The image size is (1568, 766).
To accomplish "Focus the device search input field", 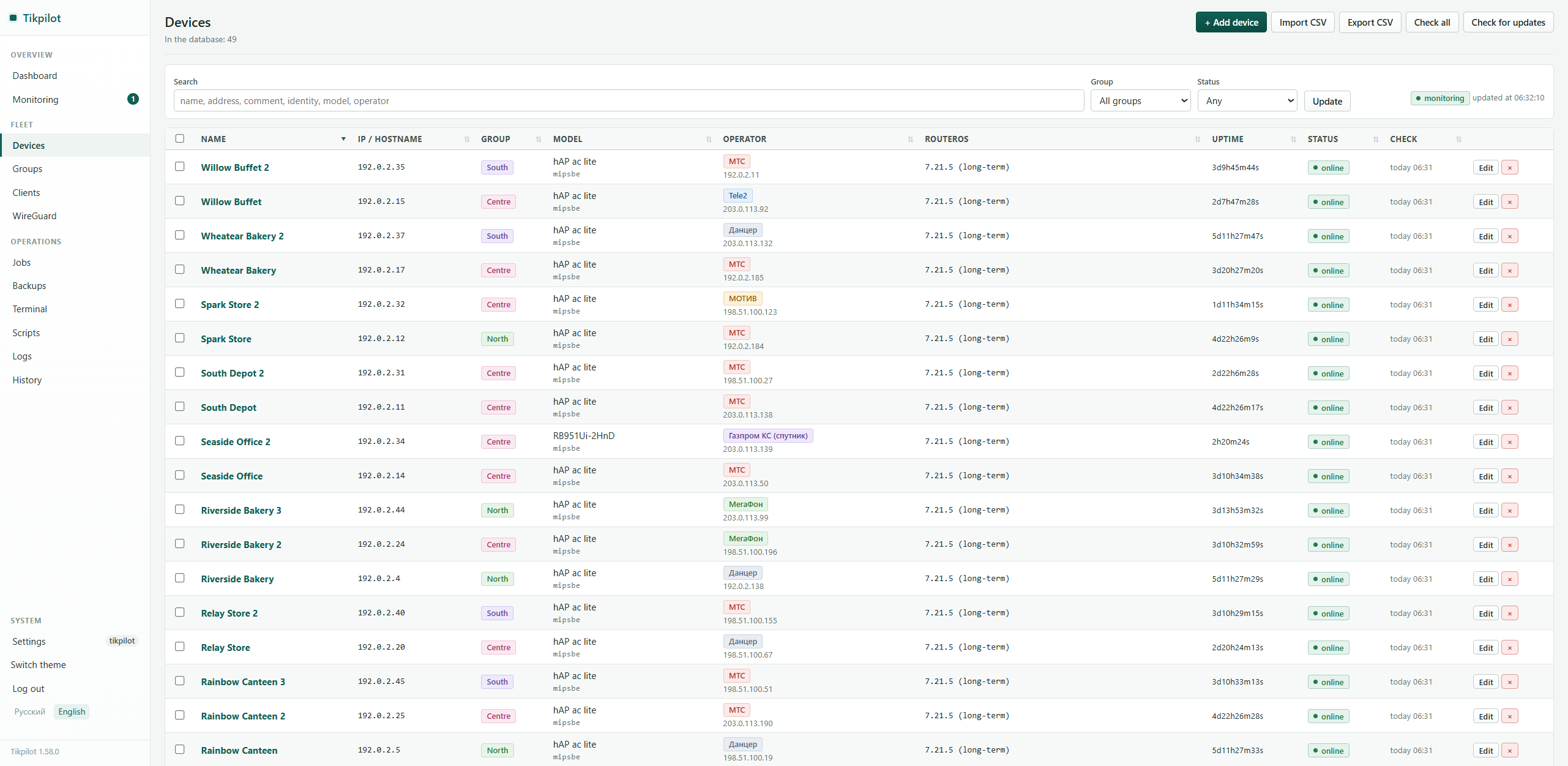I will tap(629, 101).
